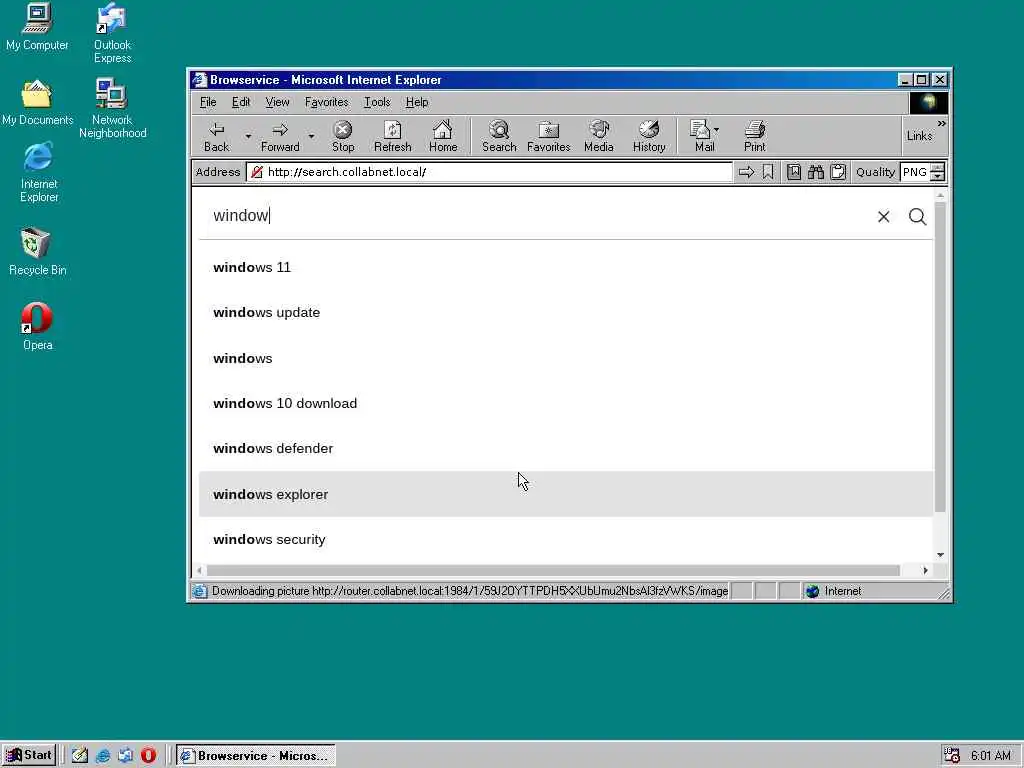
Task: Show browsing History from the toolbar
Action: (x=649, y=136)
